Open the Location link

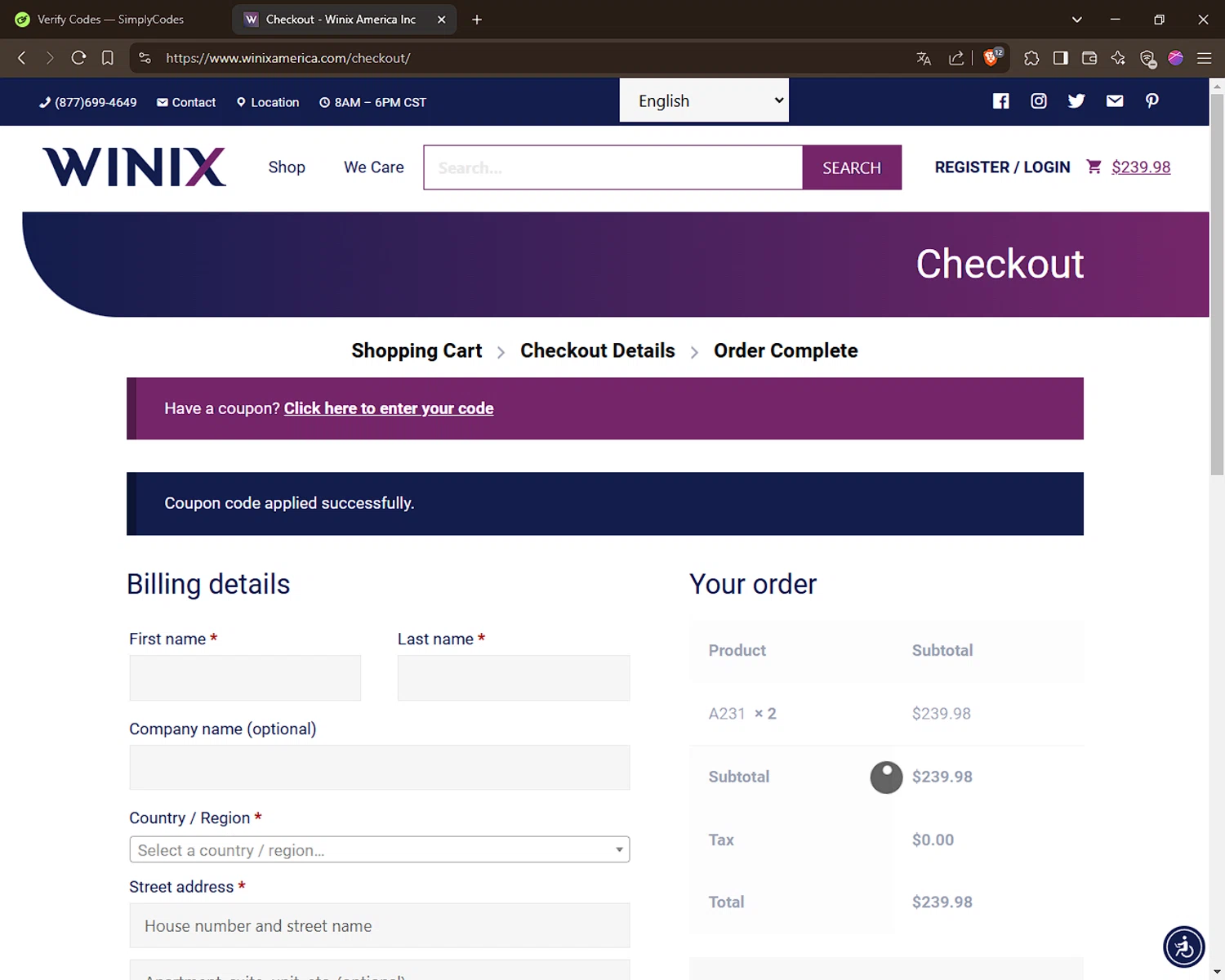point(268,102)
